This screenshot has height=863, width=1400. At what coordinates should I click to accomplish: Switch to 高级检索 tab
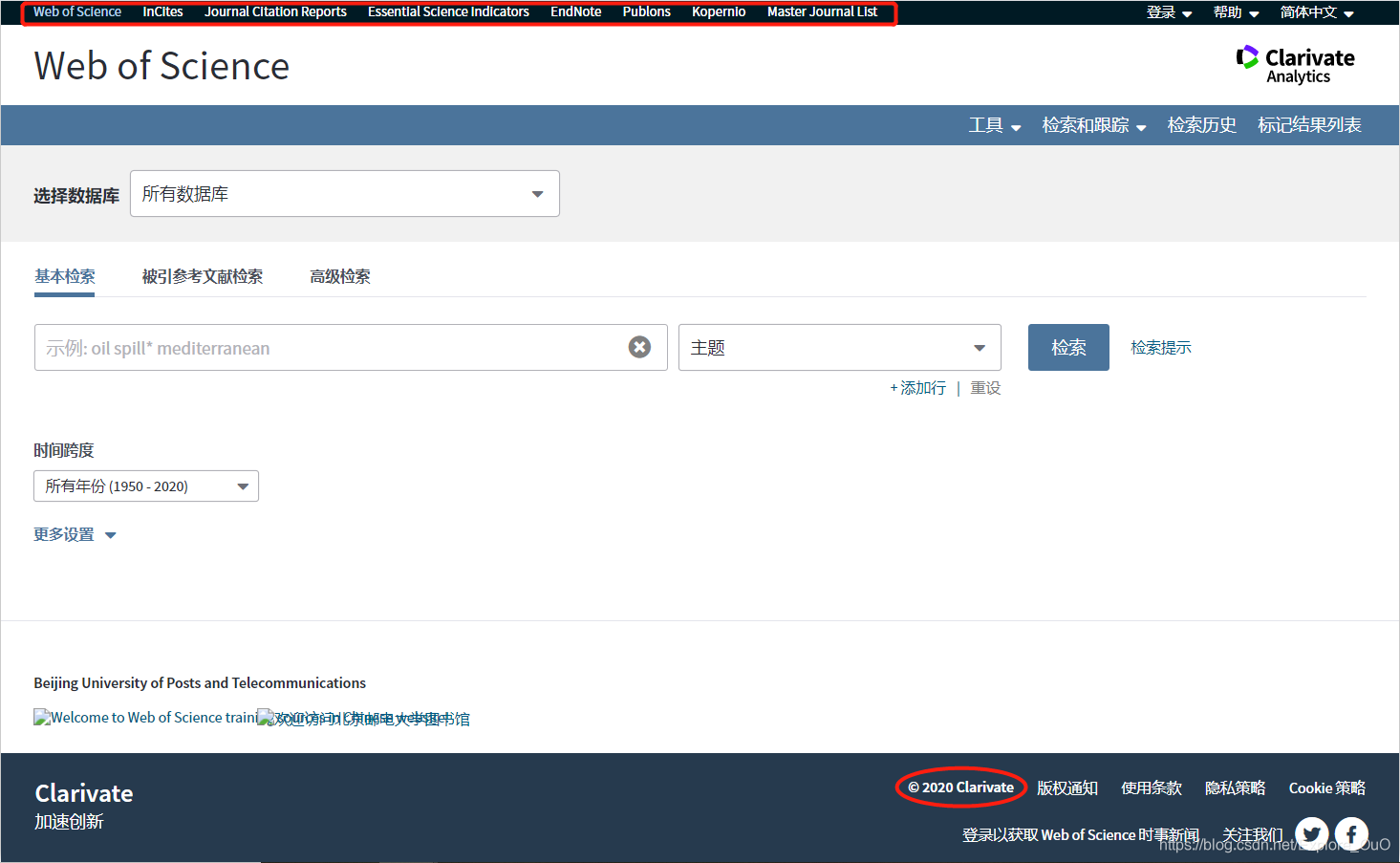tap(340, 276)
